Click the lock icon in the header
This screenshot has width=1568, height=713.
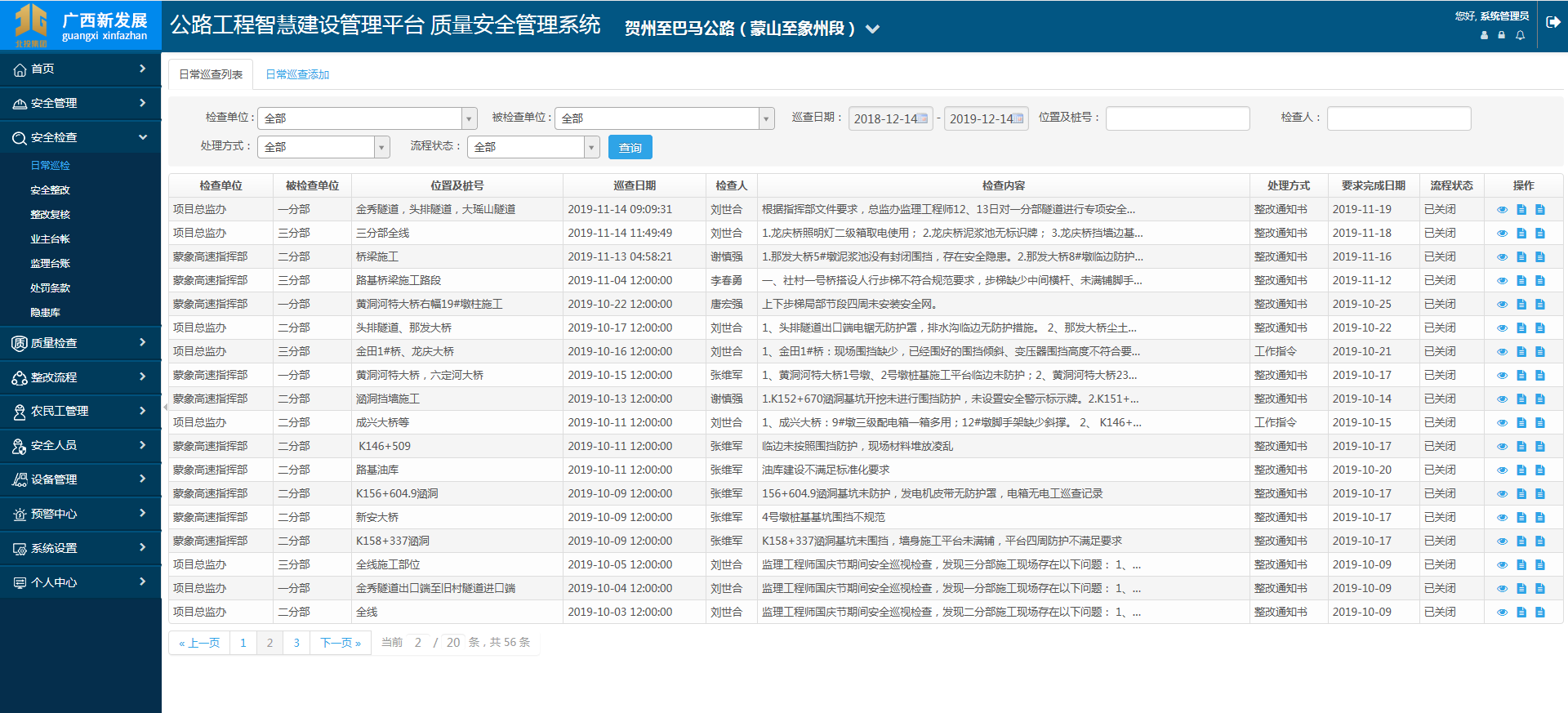tap(1501, 35)
